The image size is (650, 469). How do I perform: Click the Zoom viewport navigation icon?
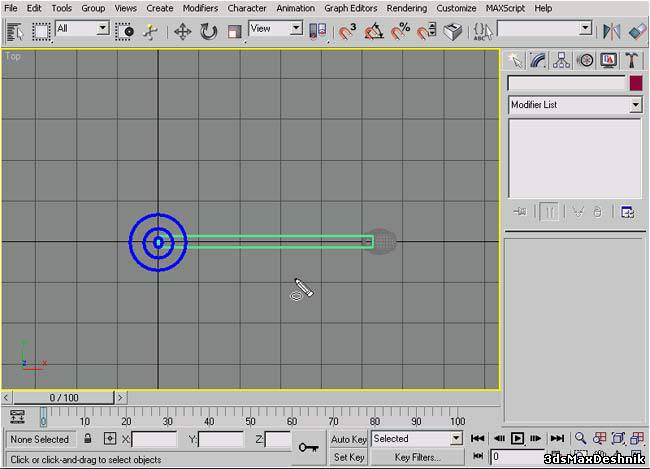click(580, 438)
